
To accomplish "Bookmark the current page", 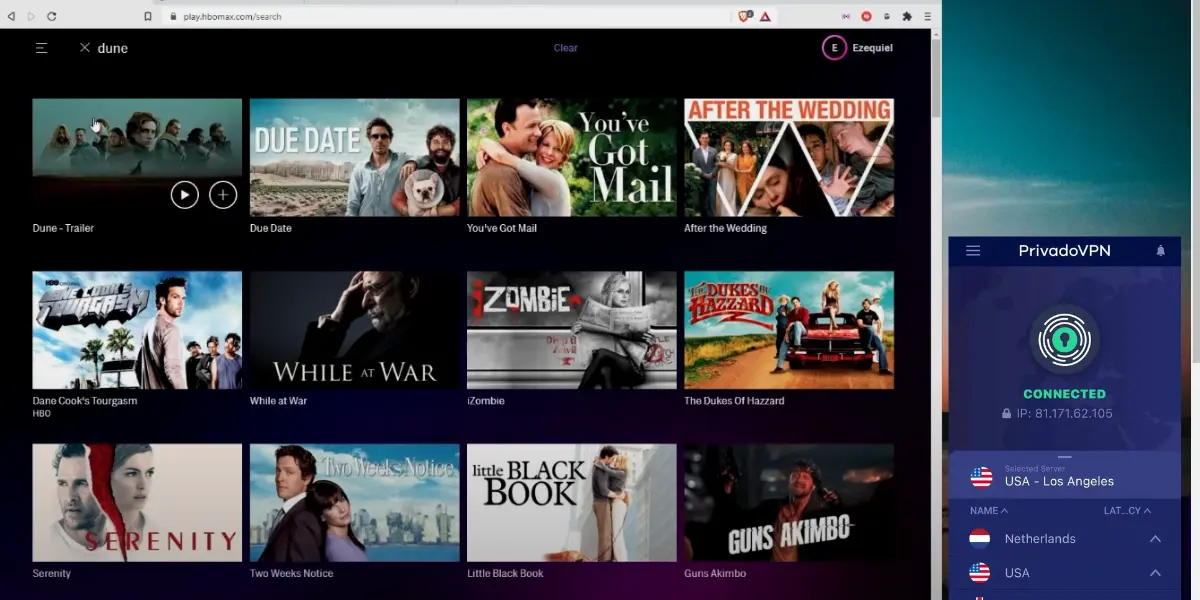I will [x=148, y=16].
